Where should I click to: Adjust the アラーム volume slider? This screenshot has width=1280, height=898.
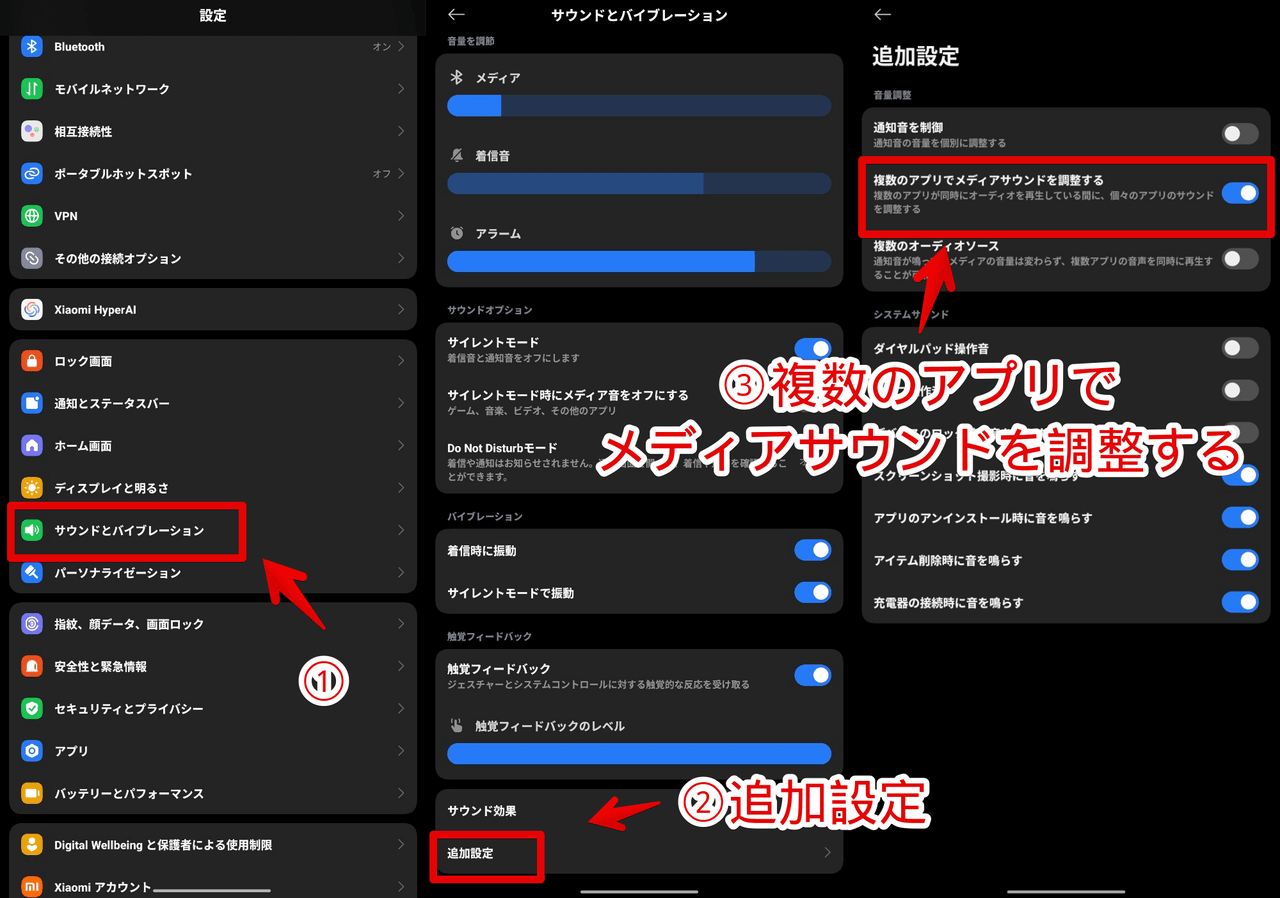click(x=640, y=262)
